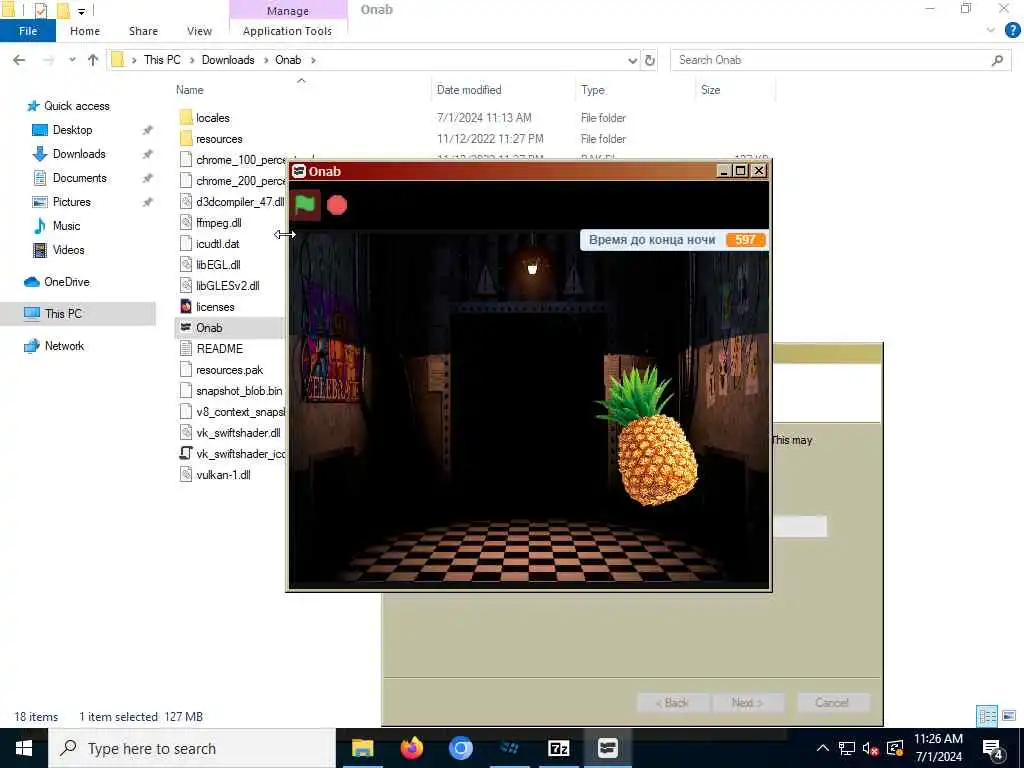Open Pictures in navigation pane

tap(71, 202)
